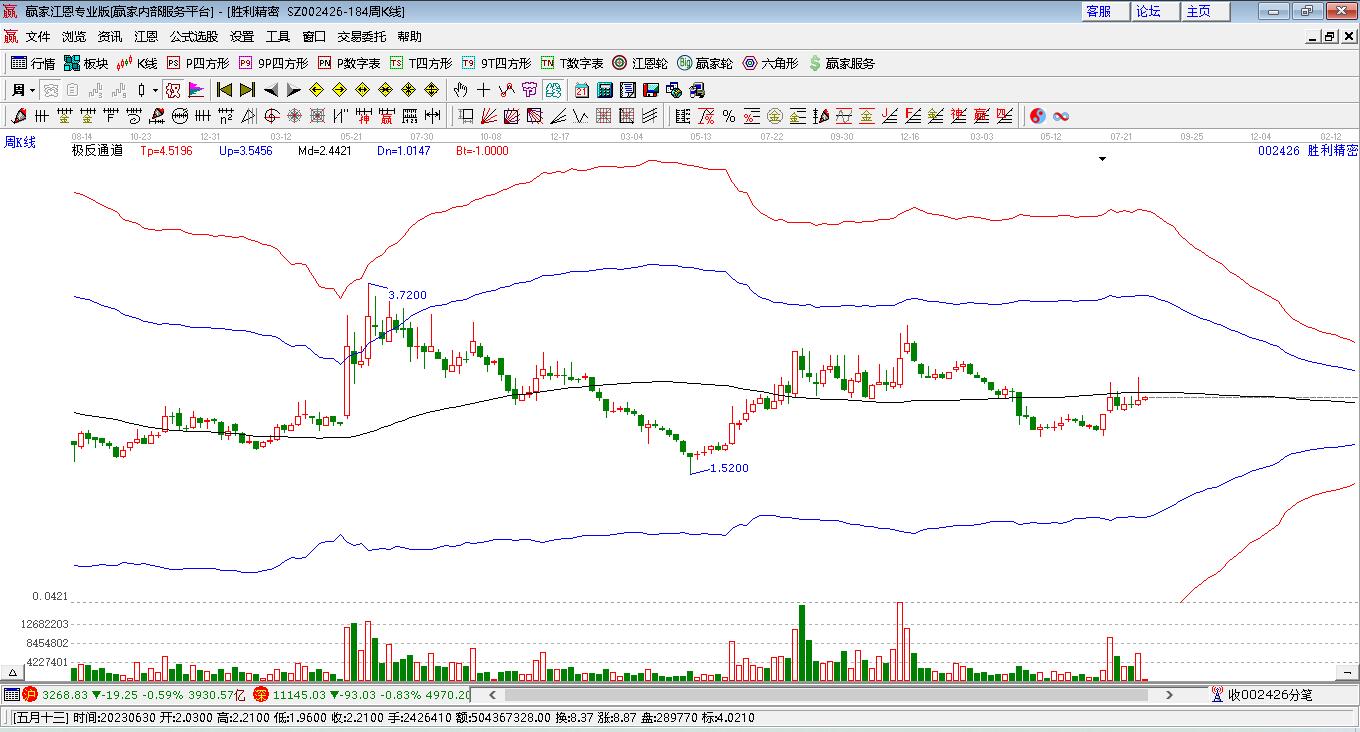Select the red fan lines tool
The width and height of the screenshot is (1360, 732).
[489, 116]
